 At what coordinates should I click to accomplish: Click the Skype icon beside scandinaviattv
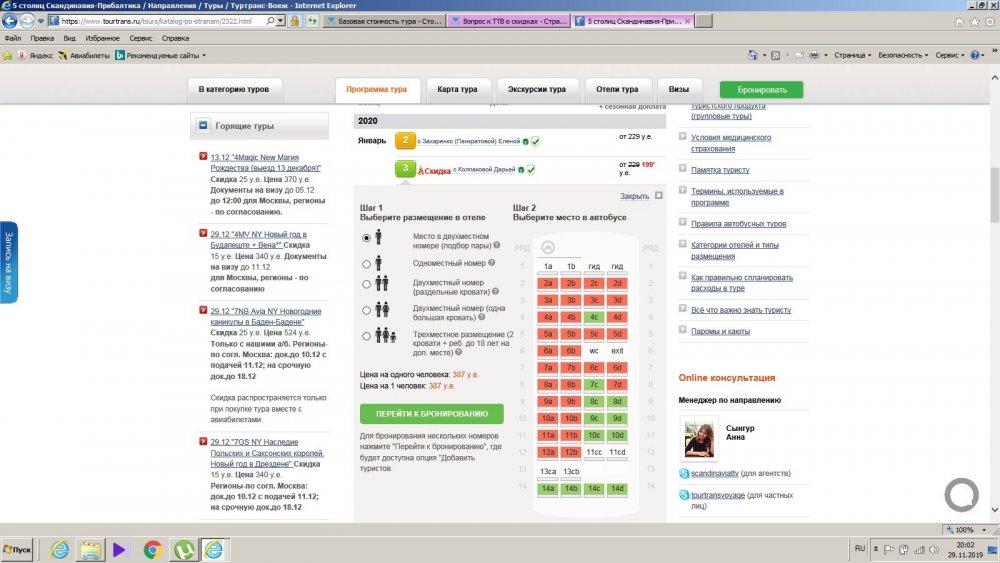685,473
